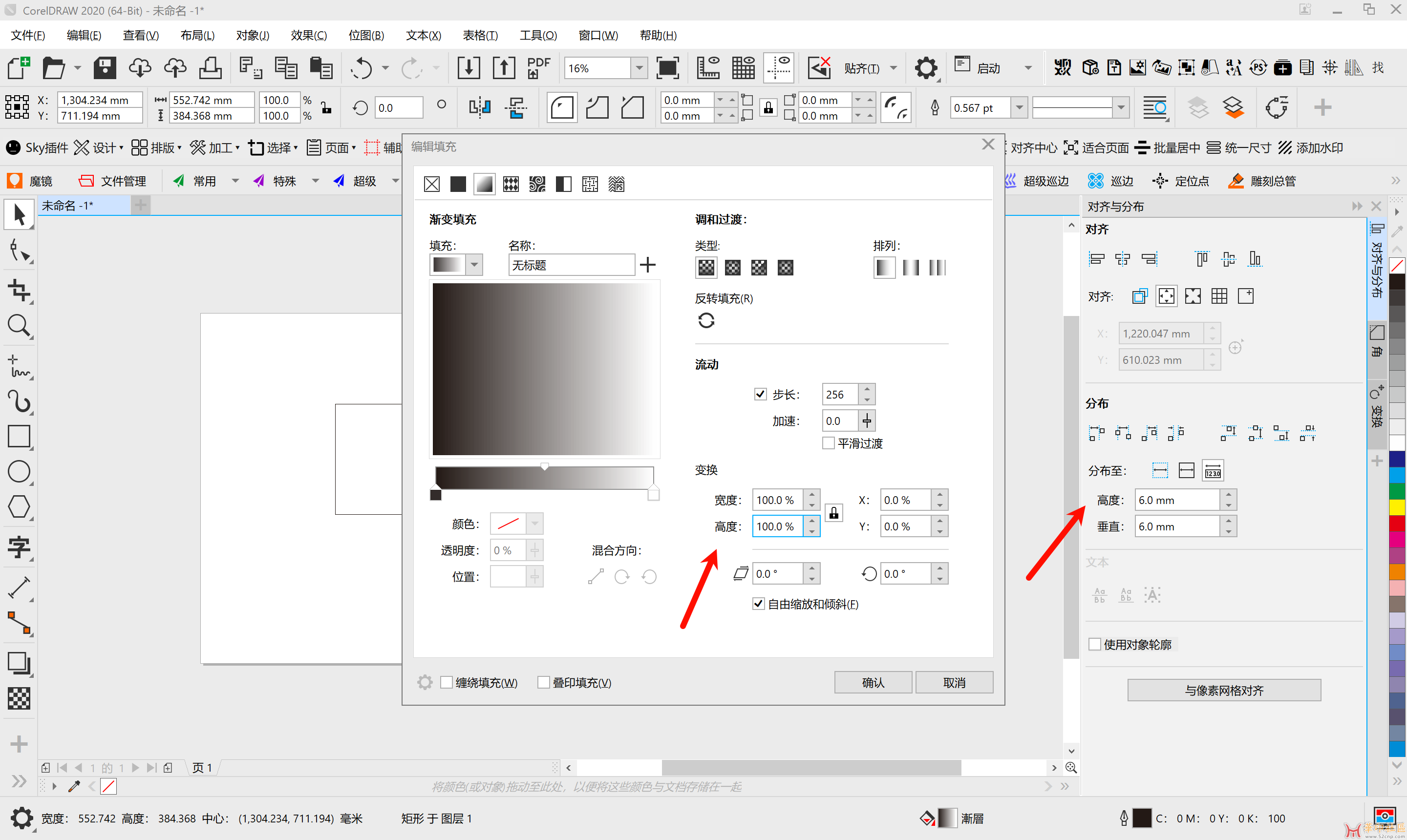Click the Export icon

503,68
